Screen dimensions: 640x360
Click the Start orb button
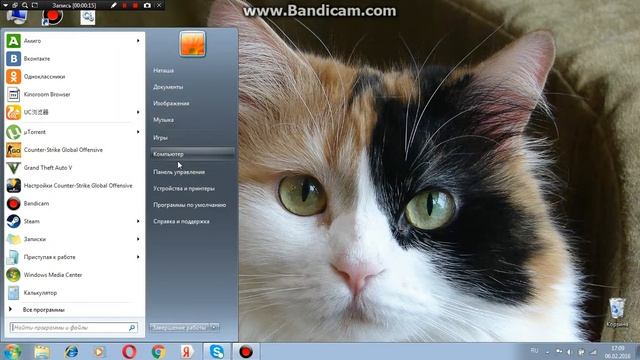coord(12,351)
